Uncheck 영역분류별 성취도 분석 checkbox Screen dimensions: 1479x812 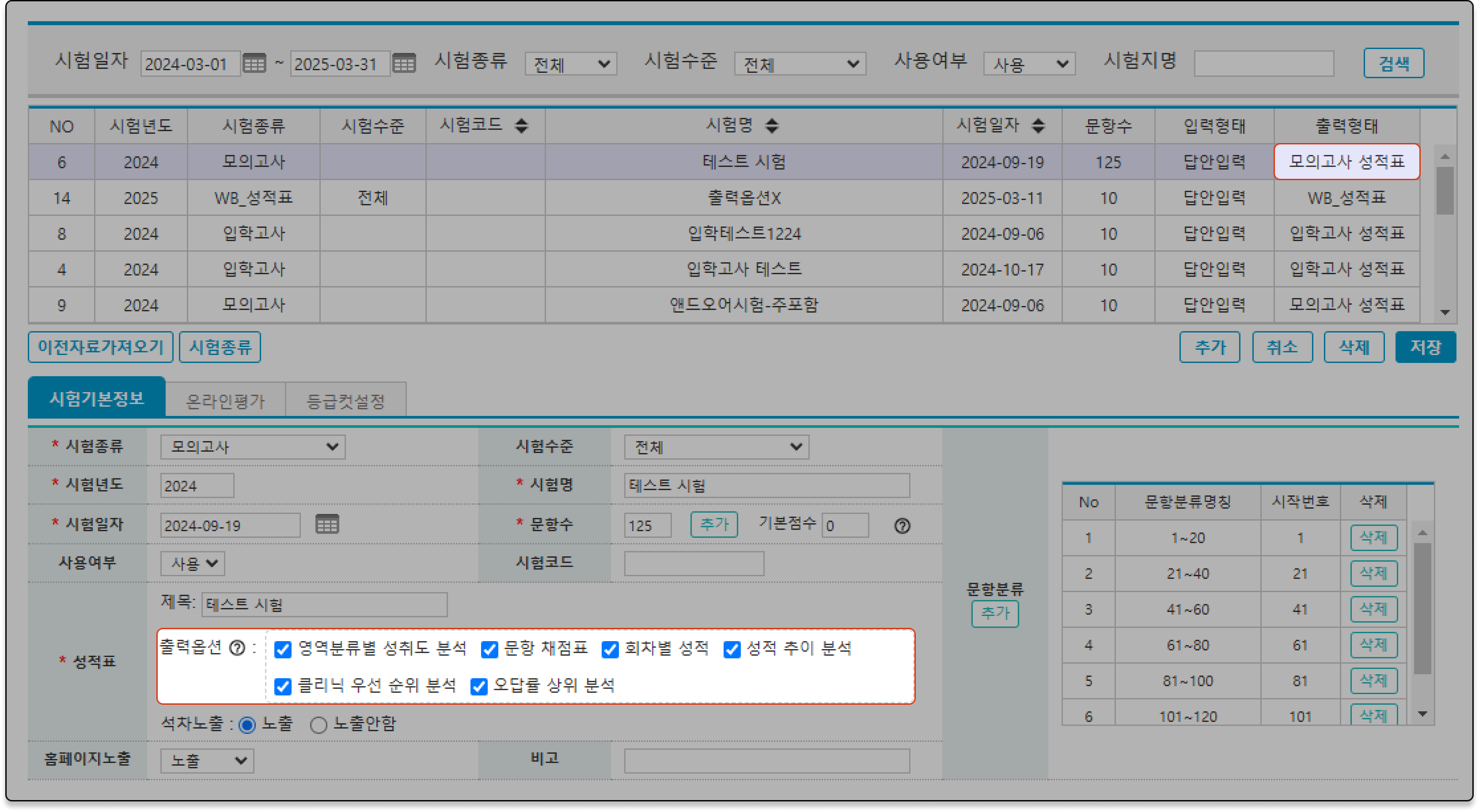283,649
